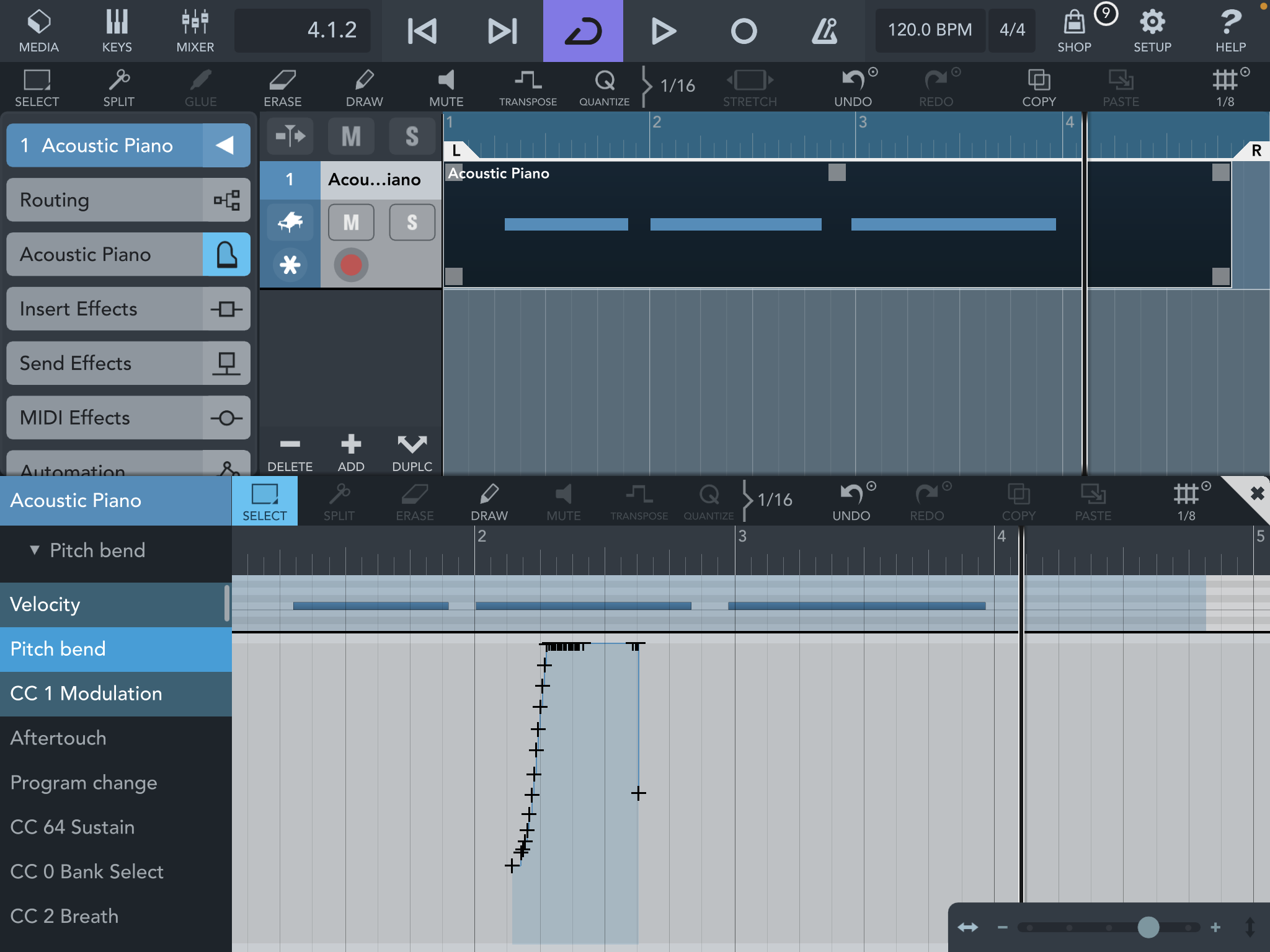DELETE the selected track
The width and height of the screenshot is (1270, 952).
(290, 452)
